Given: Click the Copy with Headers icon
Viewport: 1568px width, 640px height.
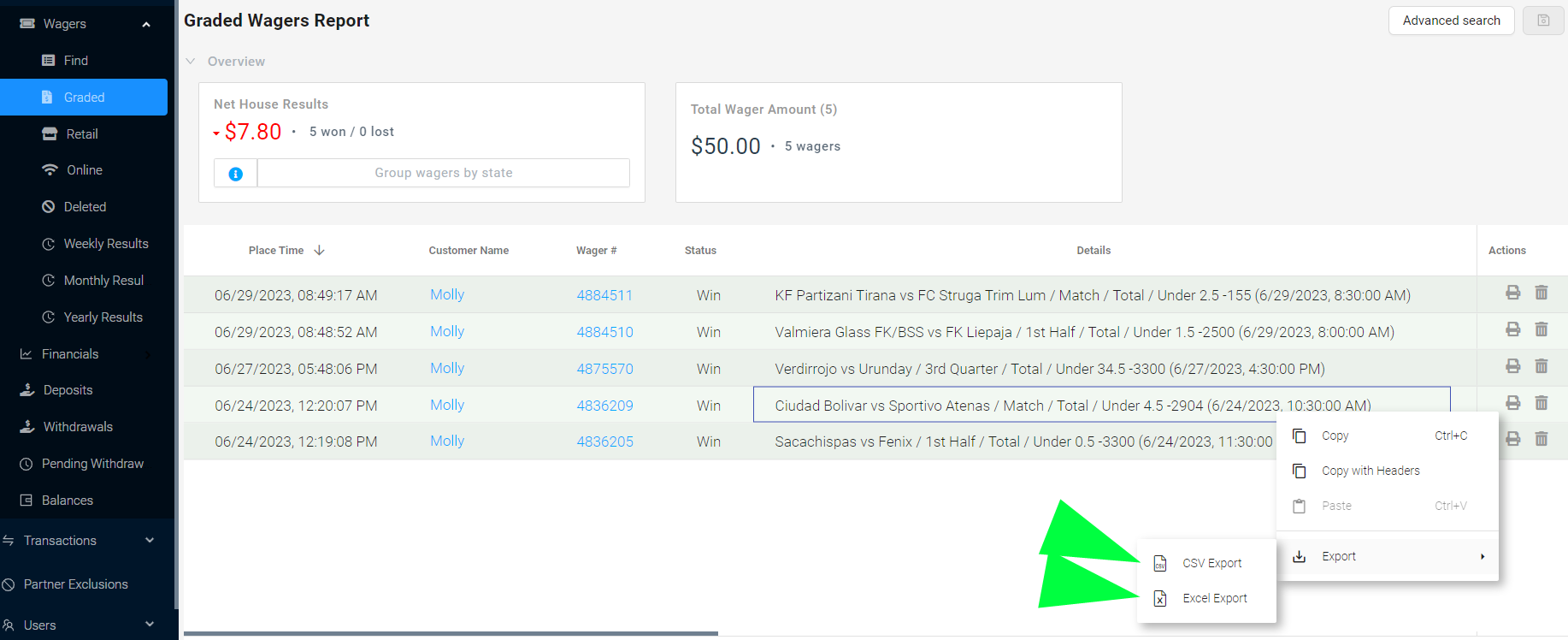Looking at the screenshot, I should (1300, 471).
